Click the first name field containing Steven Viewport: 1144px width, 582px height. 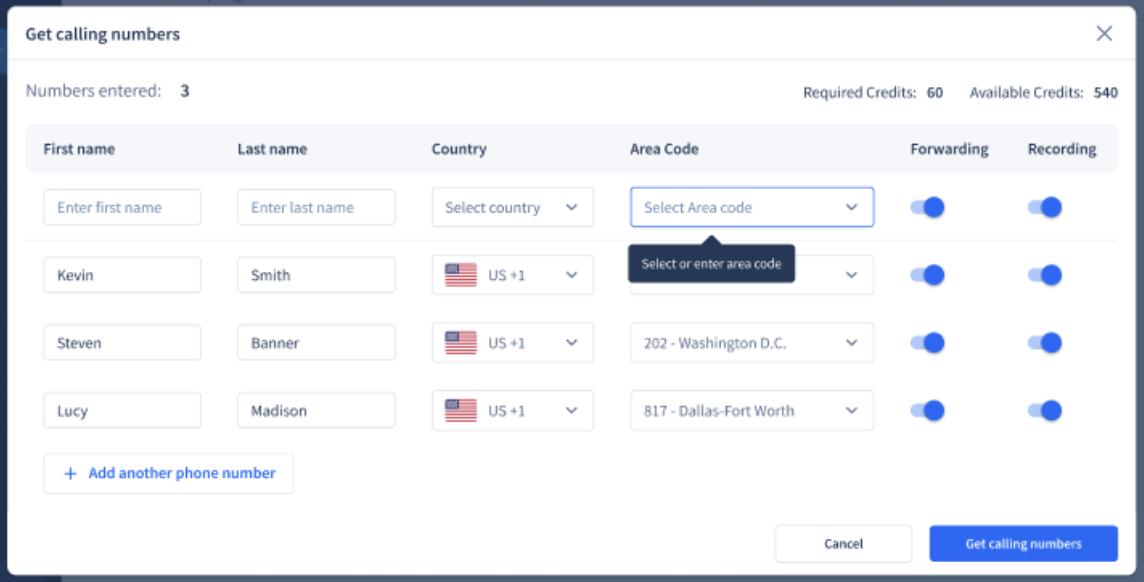click(x=122, y=343)
